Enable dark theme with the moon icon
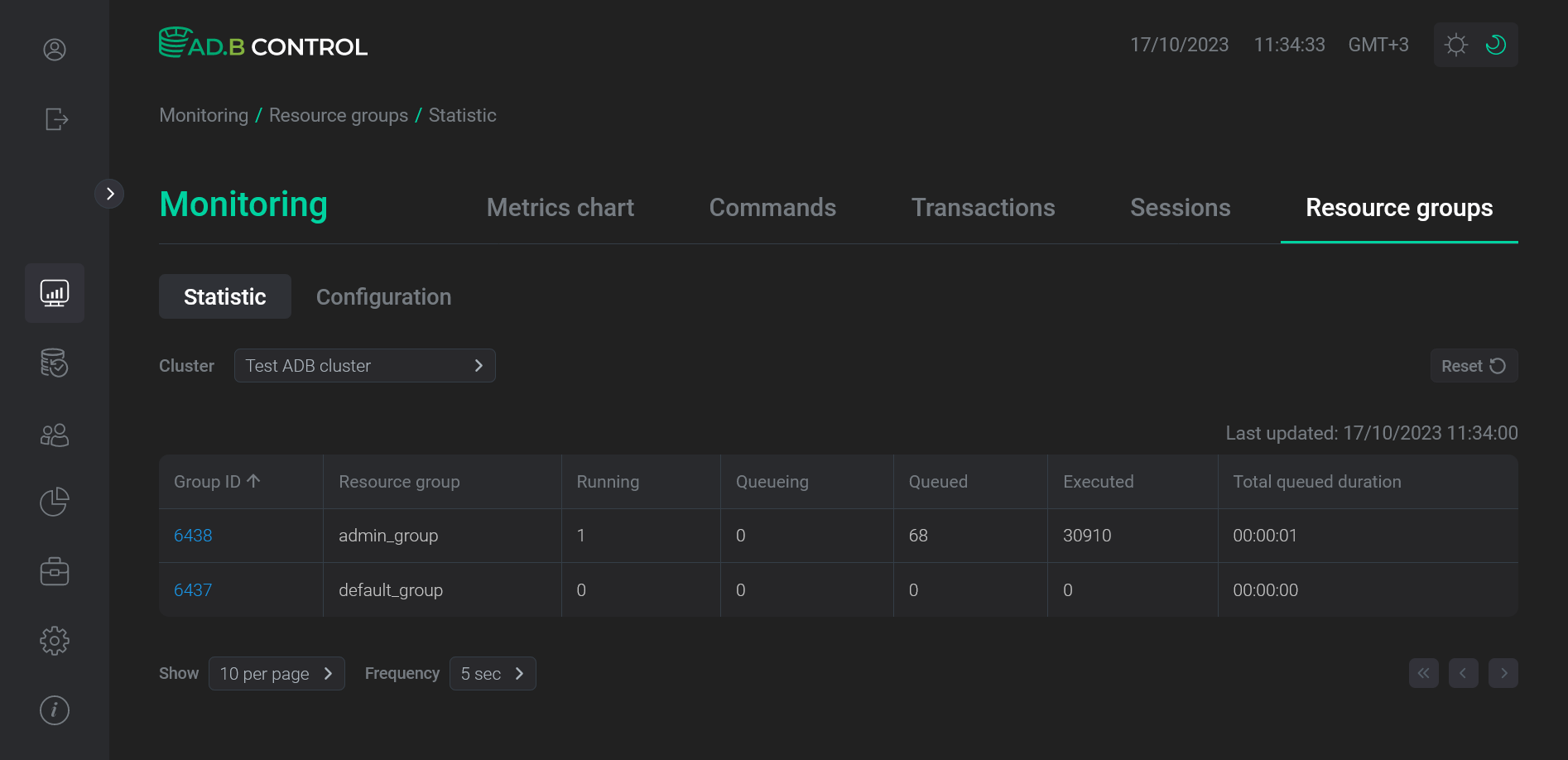The width and height of the screenshot is (1568, 760). (1495, 45)
